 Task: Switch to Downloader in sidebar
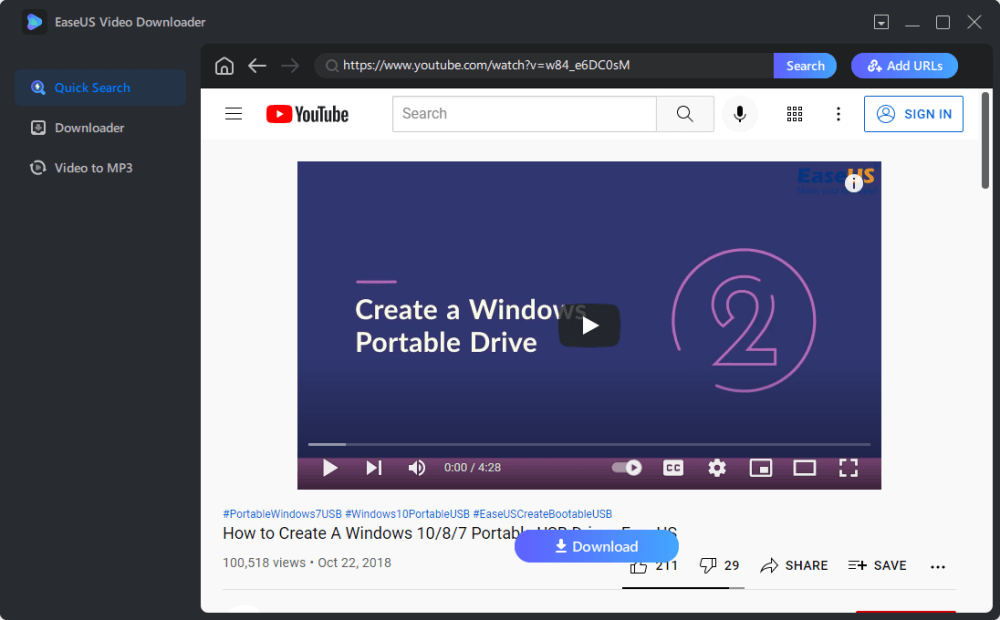pos(89,128)
